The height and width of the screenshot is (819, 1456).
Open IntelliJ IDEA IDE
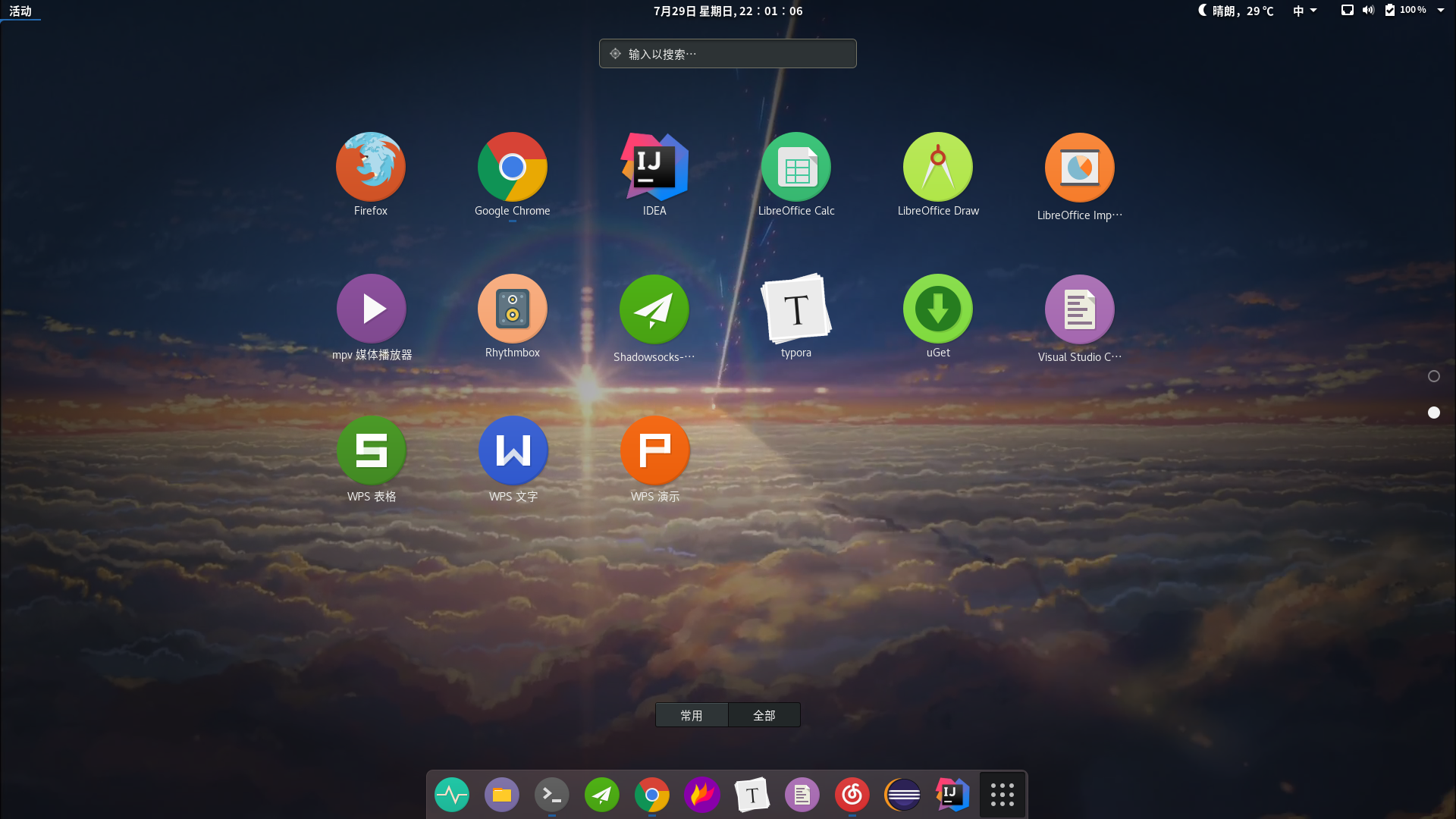655,167
